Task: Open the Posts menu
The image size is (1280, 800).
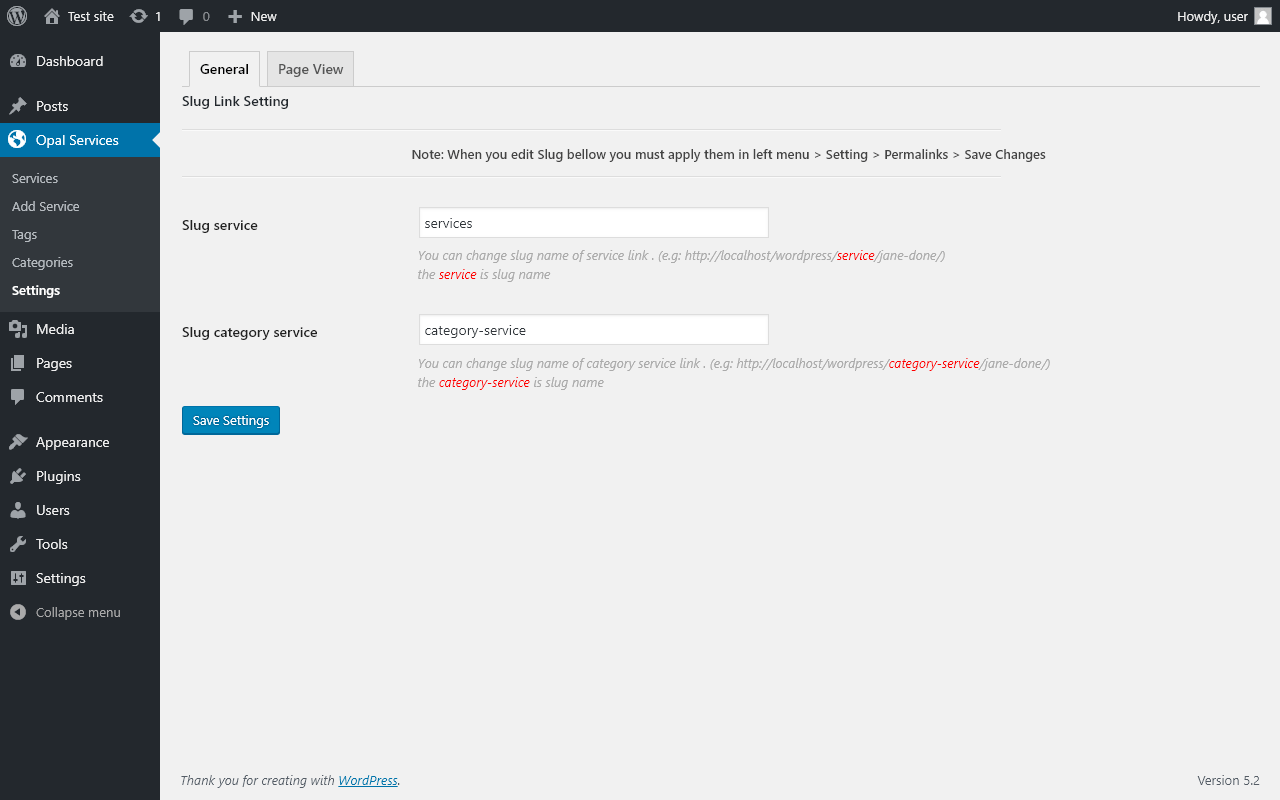Action: coord(80,106)
